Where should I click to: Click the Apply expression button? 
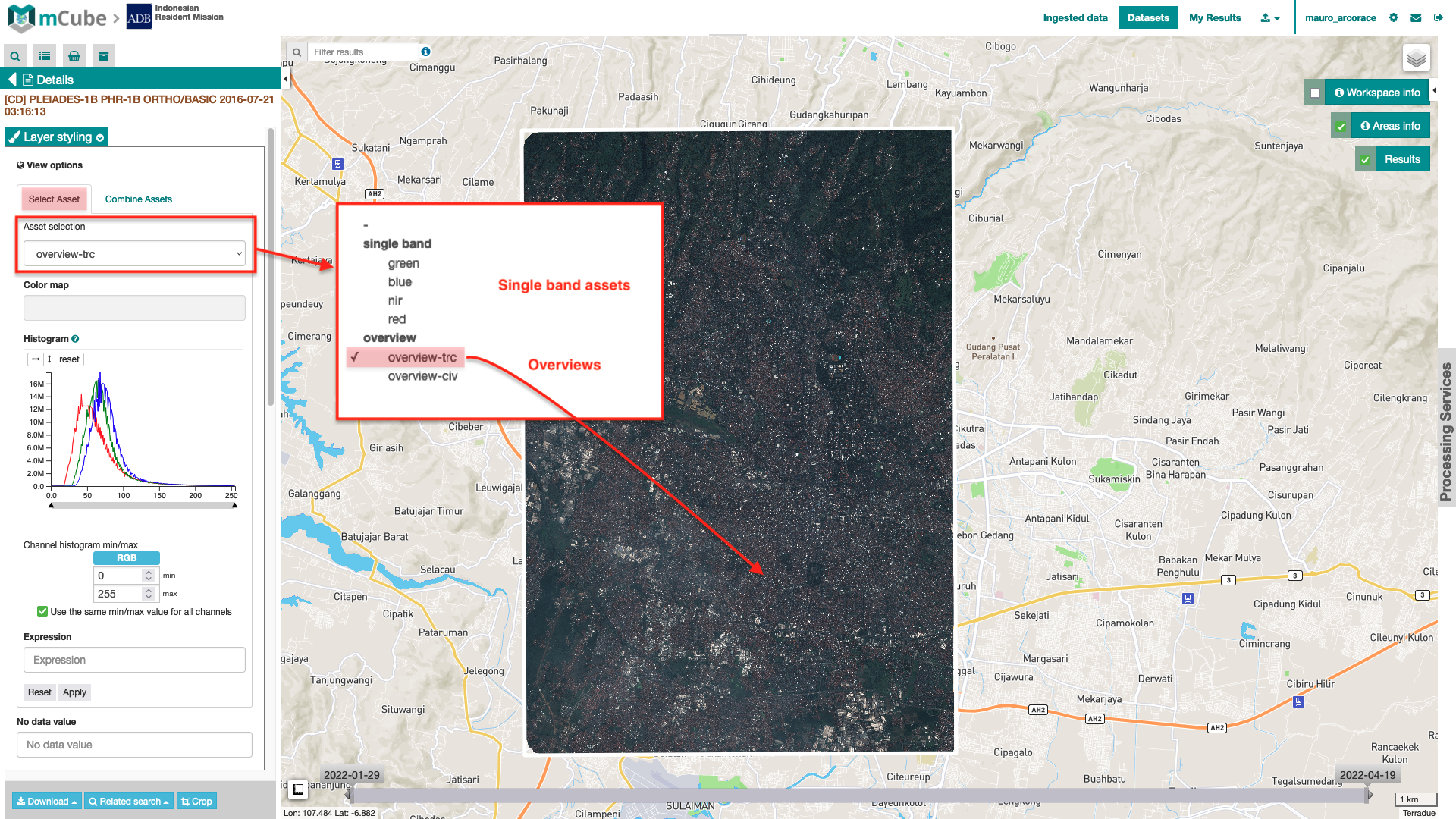[74, 692]
